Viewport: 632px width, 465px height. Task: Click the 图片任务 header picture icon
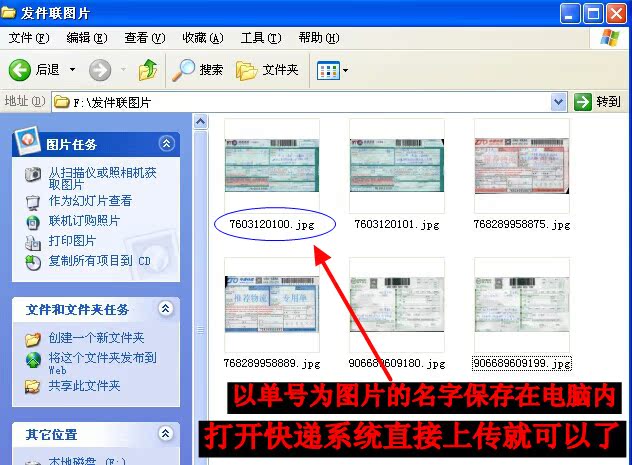click(27, 140)
